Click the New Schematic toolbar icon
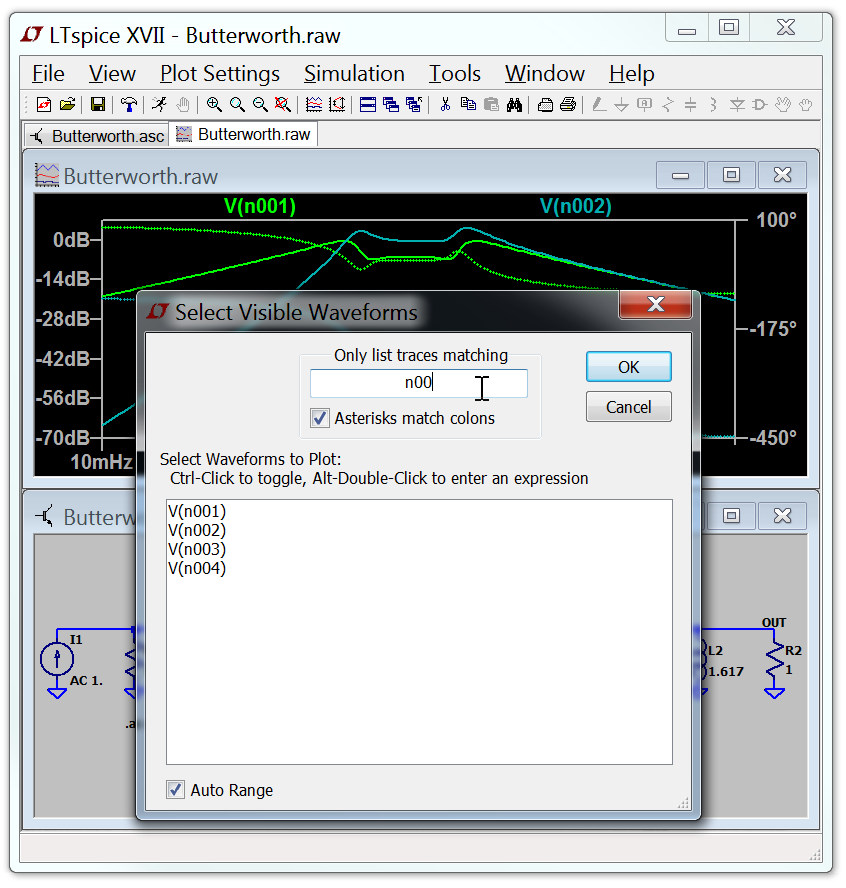This screenshot has width=846, height=888. point(43,104)
